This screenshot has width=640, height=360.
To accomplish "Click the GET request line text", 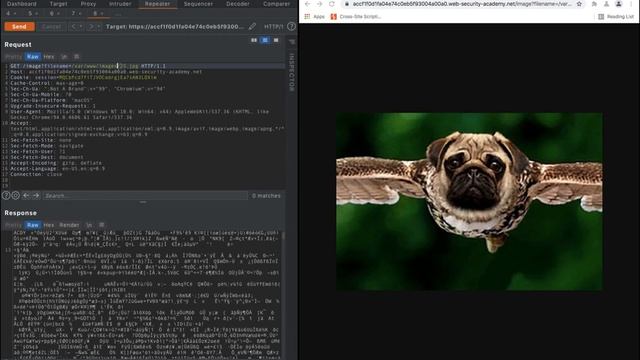I will click(x=88, y=66).
